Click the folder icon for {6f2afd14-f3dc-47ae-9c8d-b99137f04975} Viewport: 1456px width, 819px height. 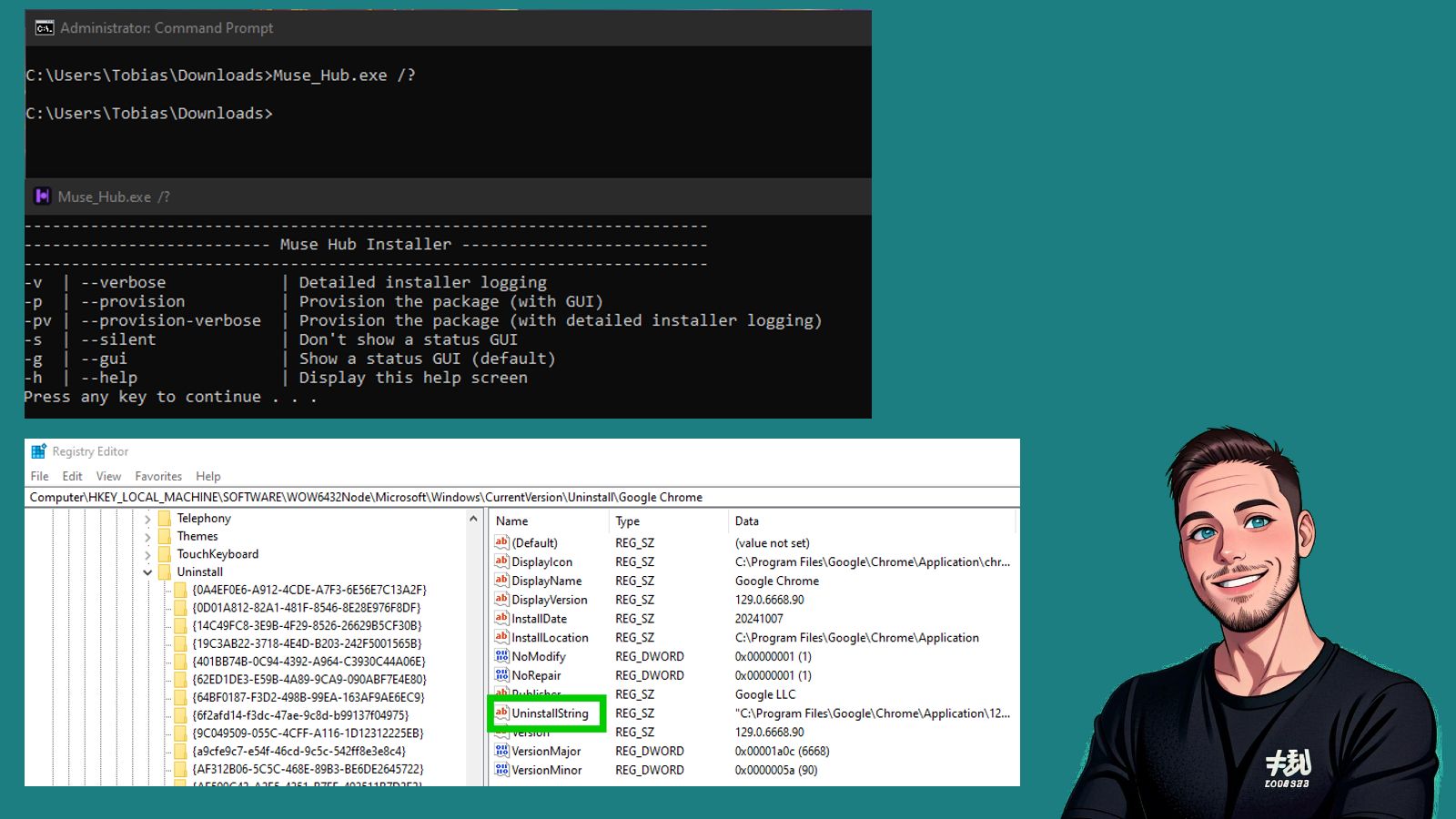click(x=180, y=715)
